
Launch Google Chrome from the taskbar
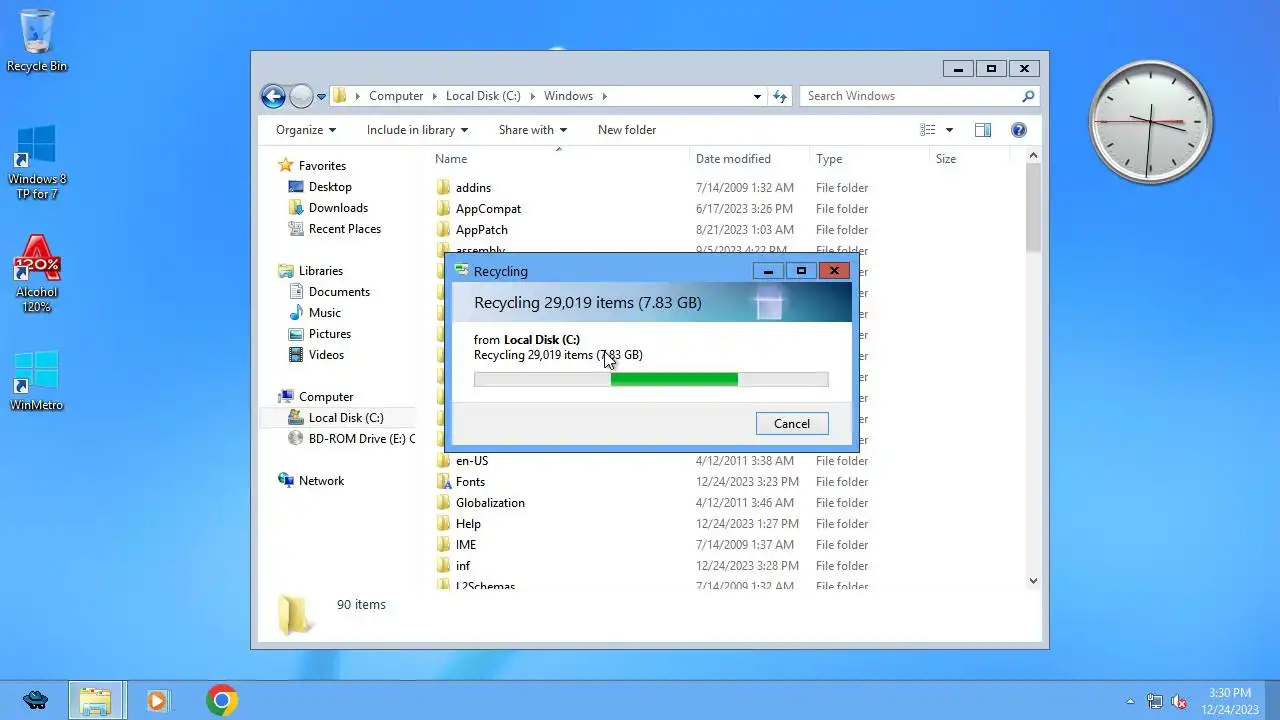[x=222, y=700]
